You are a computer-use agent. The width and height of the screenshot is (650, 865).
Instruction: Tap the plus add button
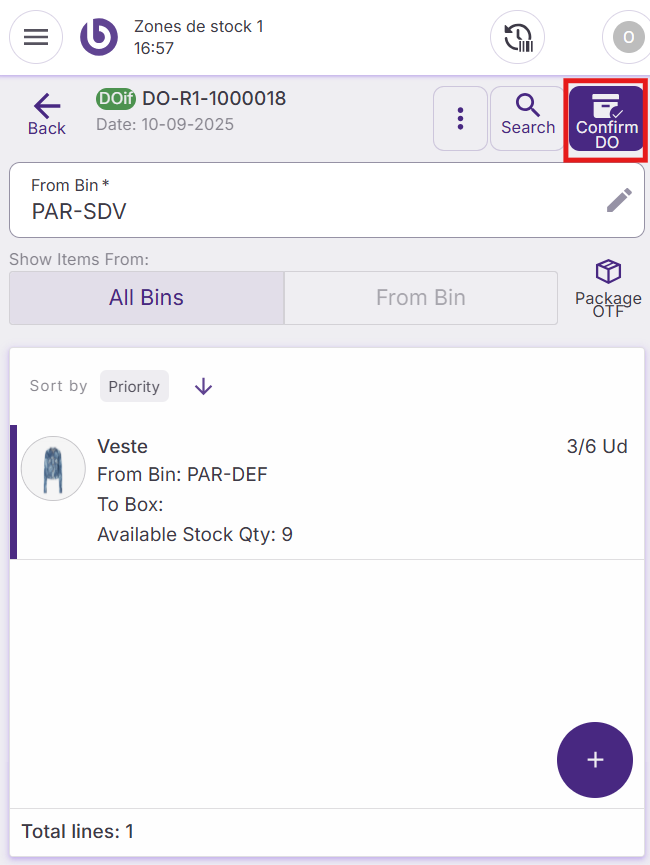(595, 760)
